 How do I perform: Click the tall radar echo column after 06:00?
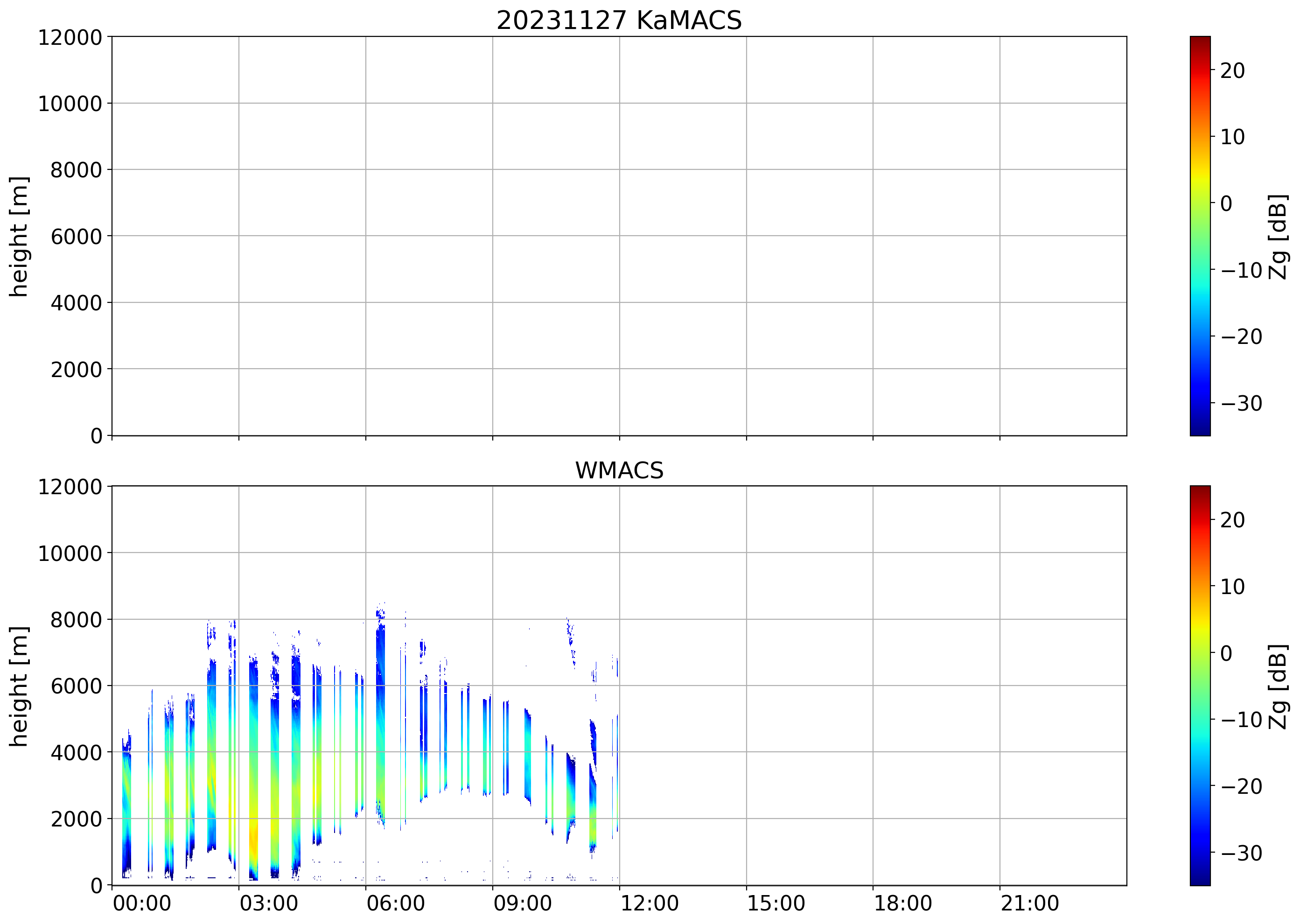[x=381, y=711]
